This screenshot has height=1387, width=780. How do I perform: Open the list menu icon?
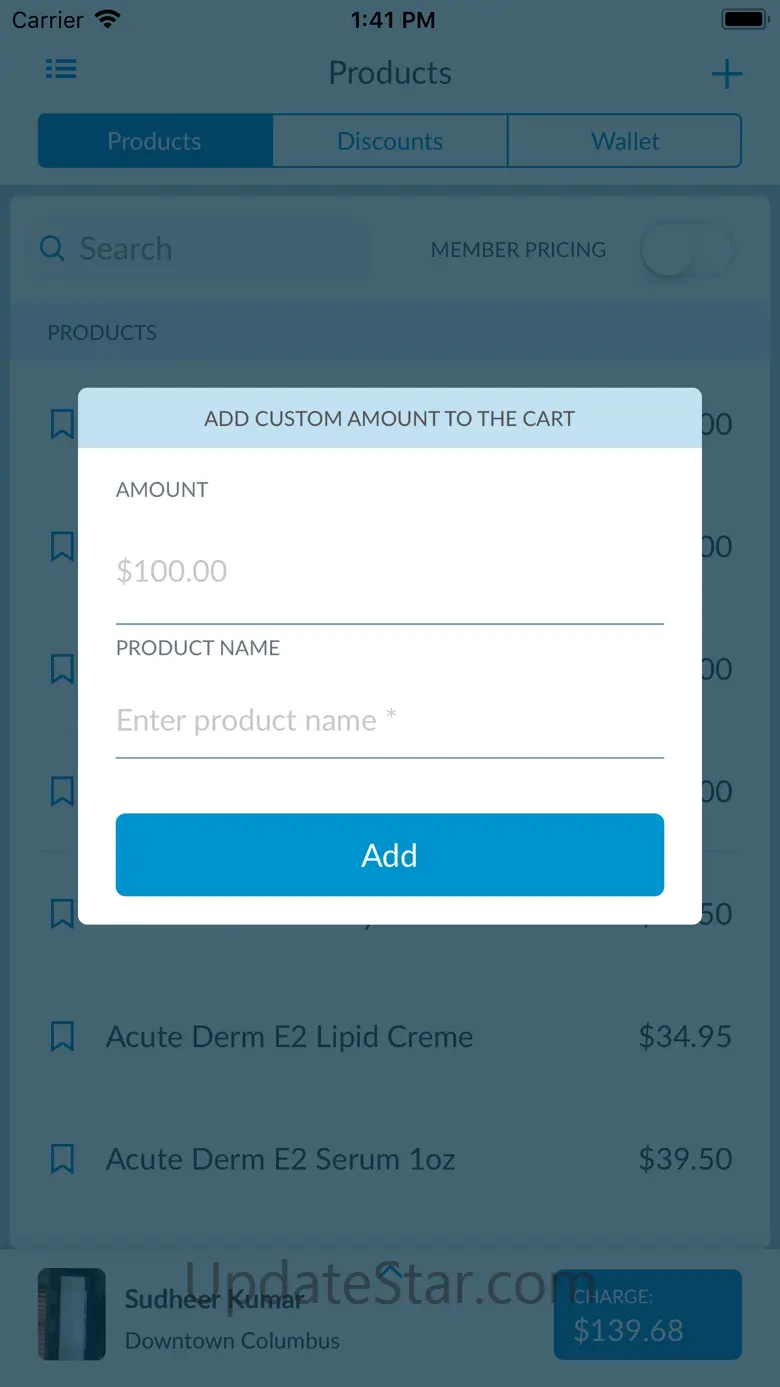61,69
